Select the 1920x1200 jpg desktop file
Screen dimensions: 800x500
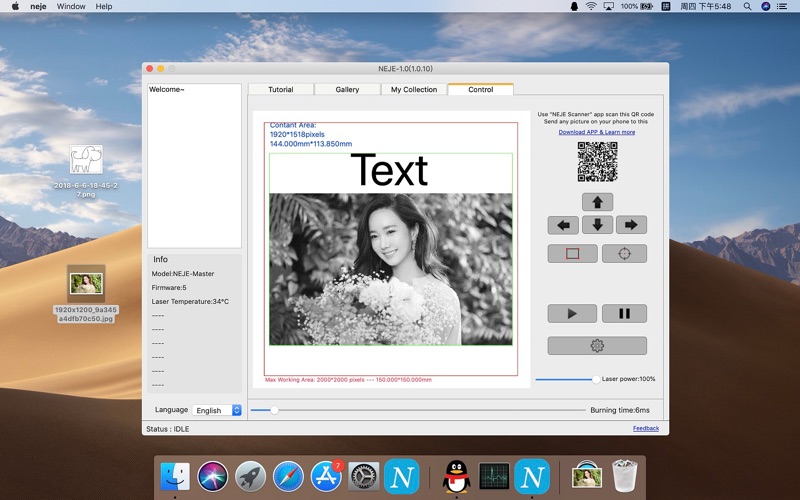pyautogui.click(x=86, y=293)
